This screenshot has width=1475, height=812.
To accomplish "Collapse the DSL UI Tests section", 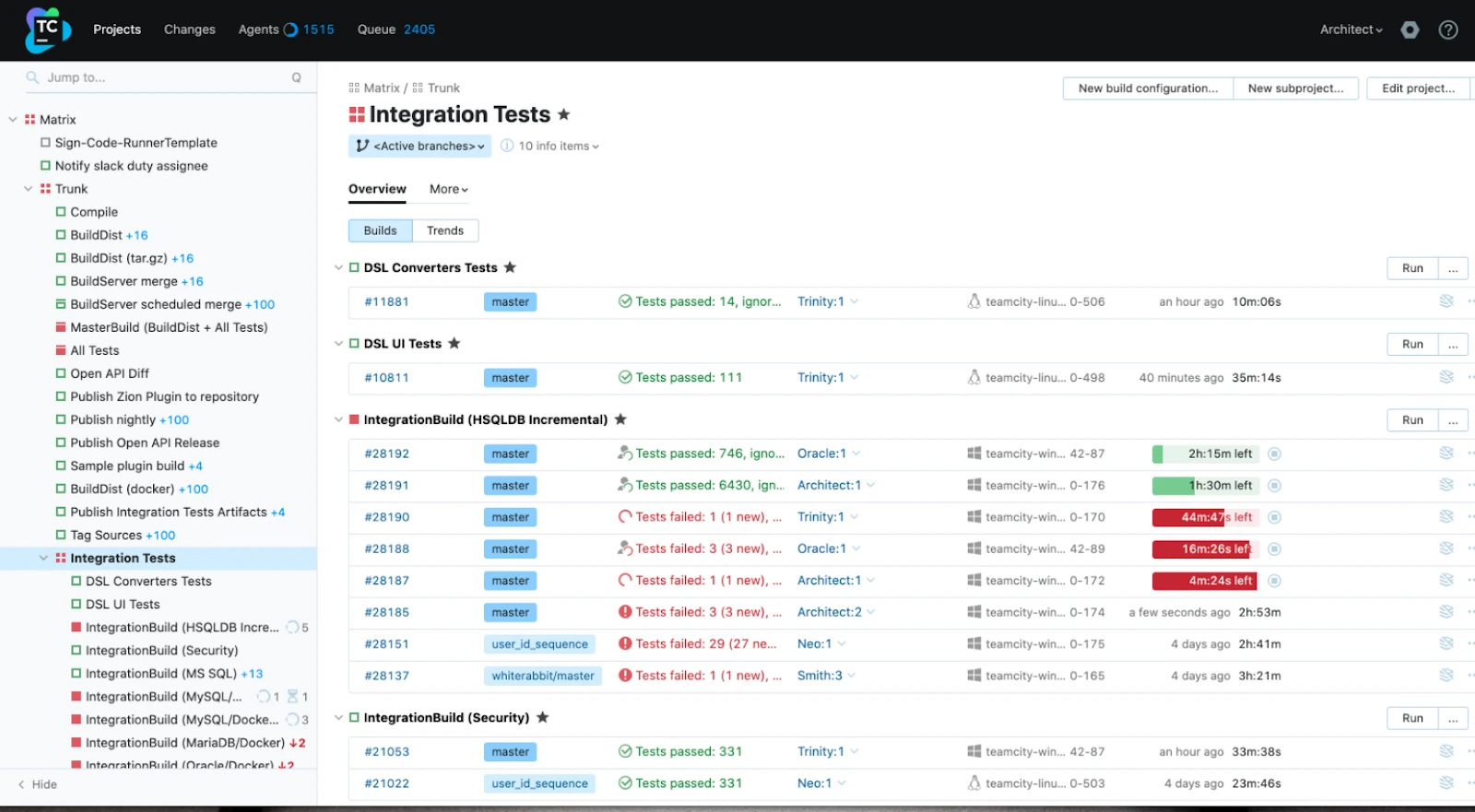I will click(338, 344).
